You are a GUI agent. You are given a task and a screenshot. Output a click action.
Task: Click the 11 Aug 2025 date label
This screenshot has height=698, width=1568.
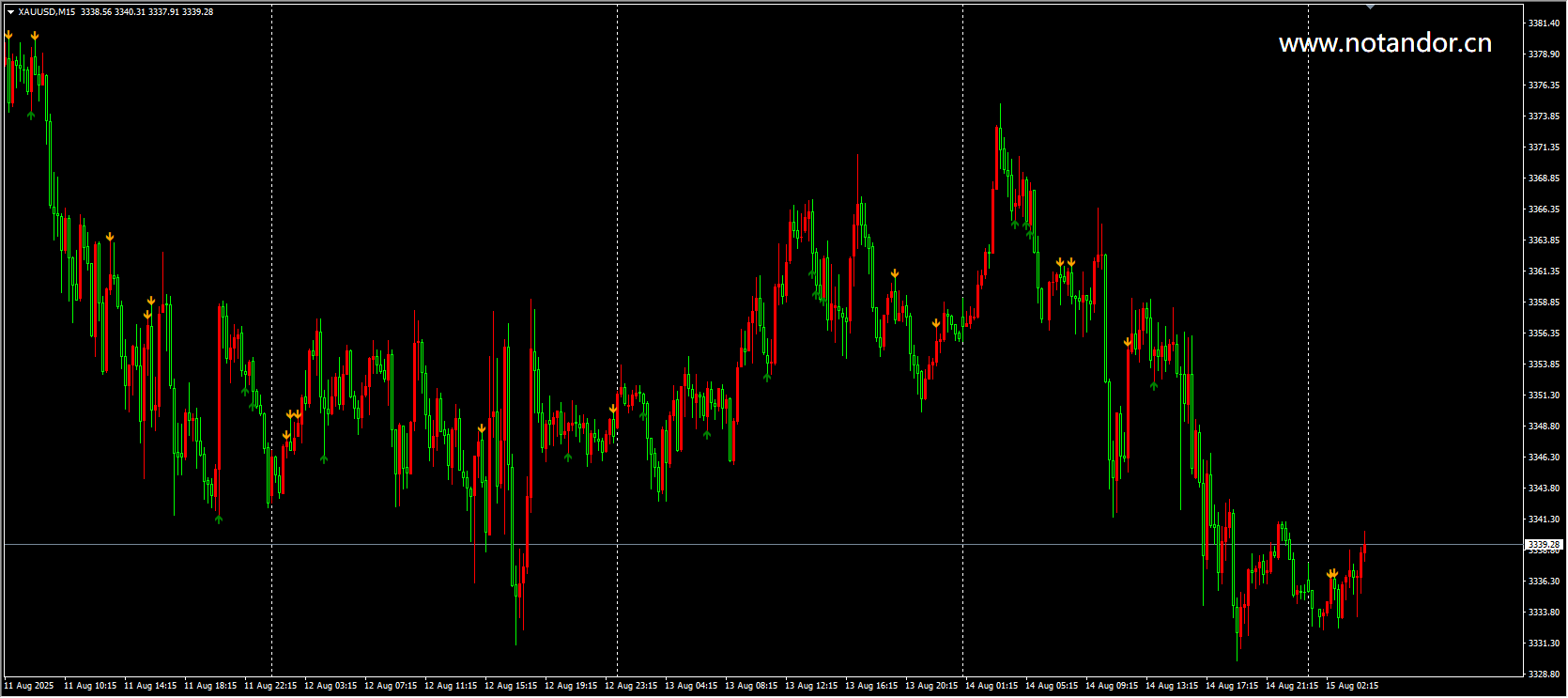(29, 686)
